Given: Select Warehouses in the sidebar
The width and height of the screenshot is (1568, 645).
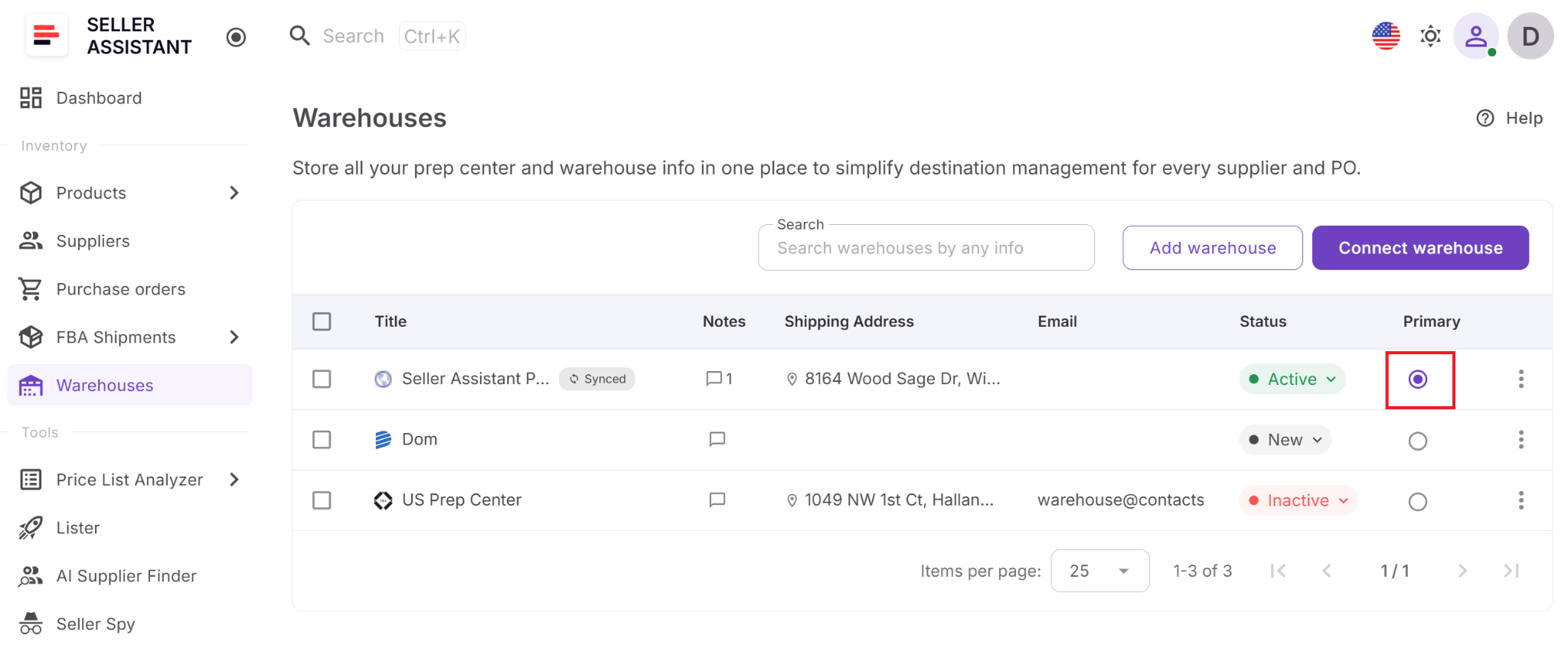Looking at the screenshot, I should [130, 385].
